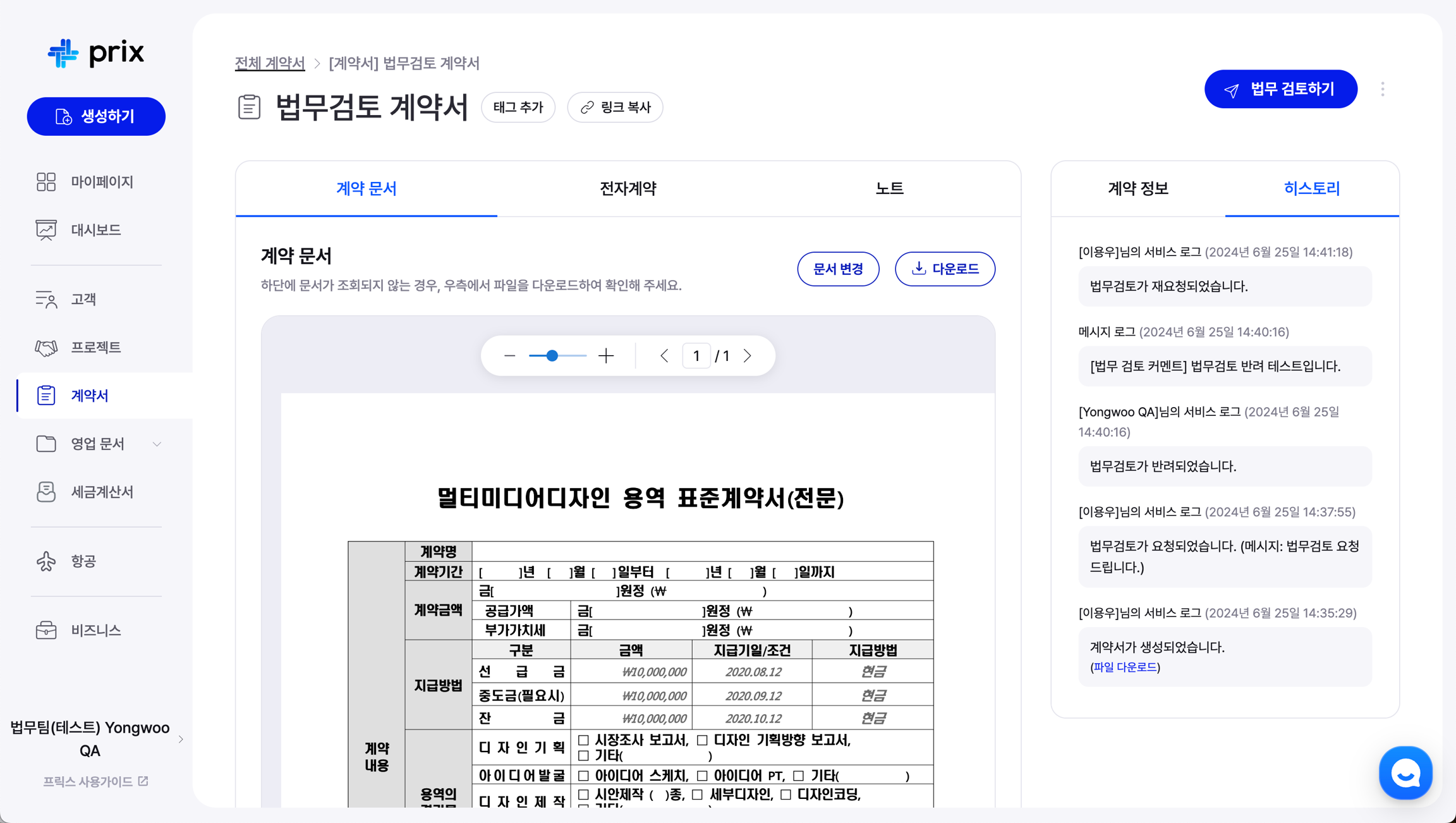Check the 디자인 기획방향 보고서 checkbox
The width and height of the screenshot is (1456, 823).
tap(702, 740)
